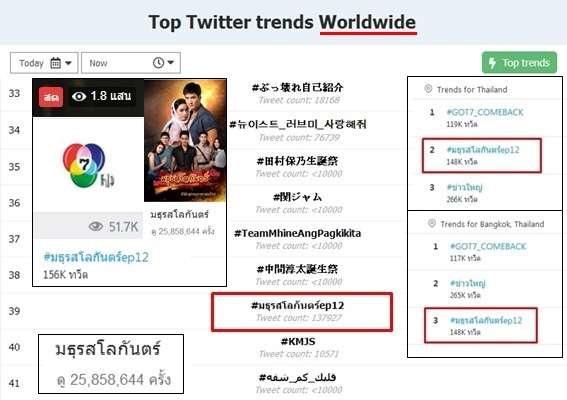Open #GOT7_COMEBACK in Trends for Thailand

[485, 112]
